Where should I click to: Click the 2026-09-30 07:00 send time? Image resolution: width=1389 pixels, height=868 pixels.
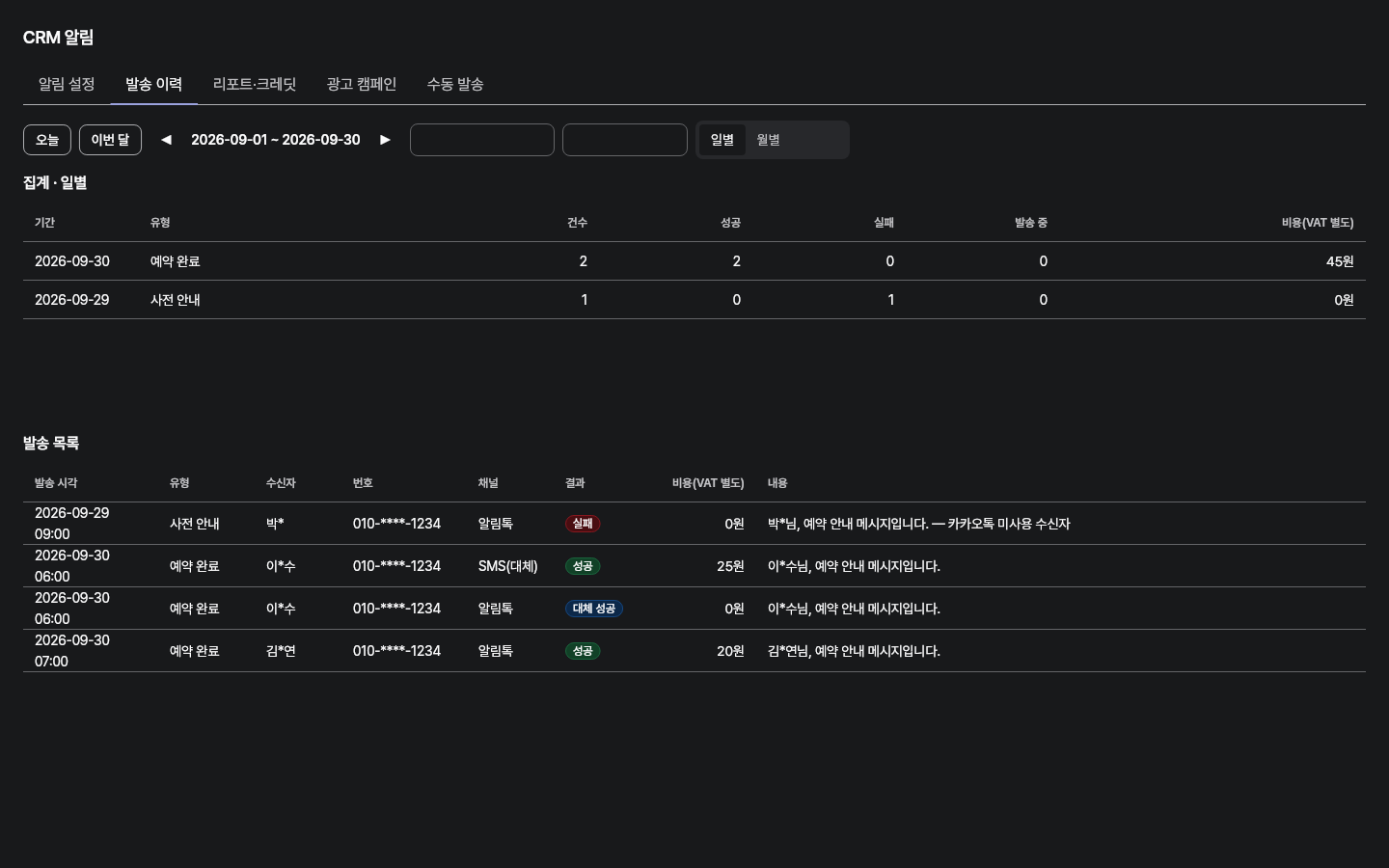coord(72,651)
